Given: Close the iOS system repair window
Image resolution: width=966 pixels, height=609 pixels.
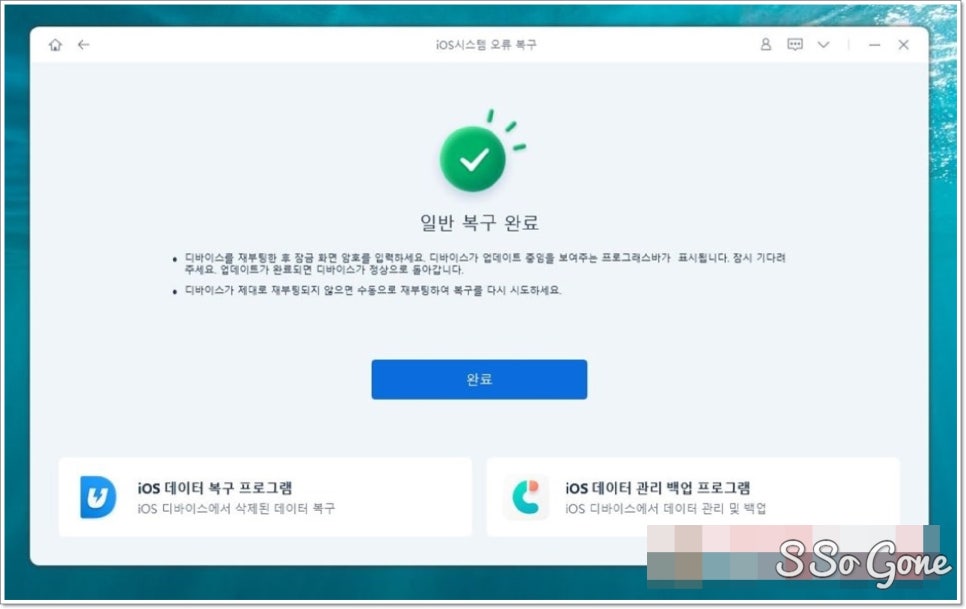Looking at the screenshot, I should pos(903,44).
